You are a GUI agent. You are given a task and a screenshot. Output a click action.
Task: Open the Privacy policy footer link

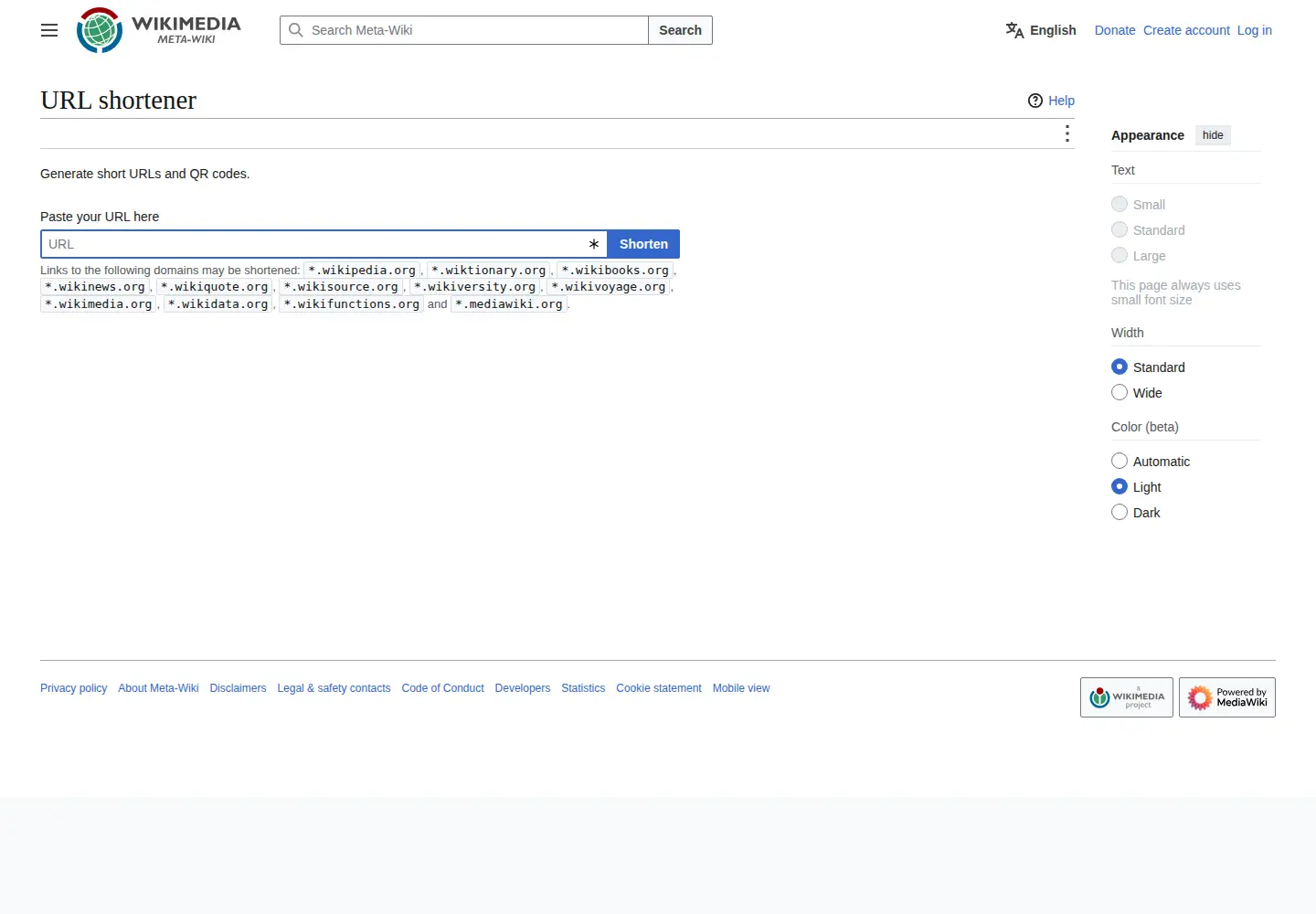click(x=73, y=688)
